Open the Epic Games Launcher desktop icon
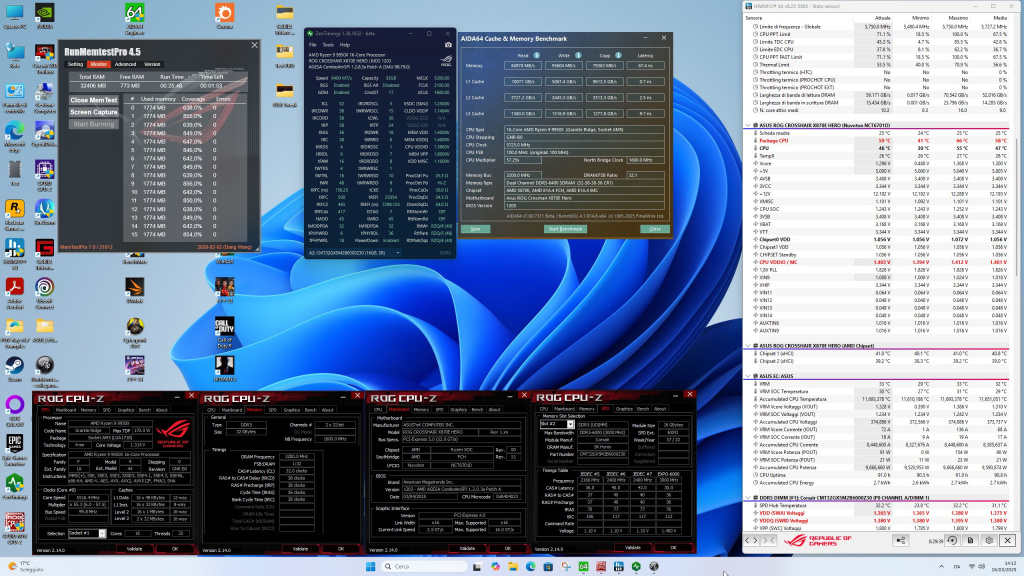Image resolution: width=1024 pixels, height=576 pixels. click(x=14, y=449)
